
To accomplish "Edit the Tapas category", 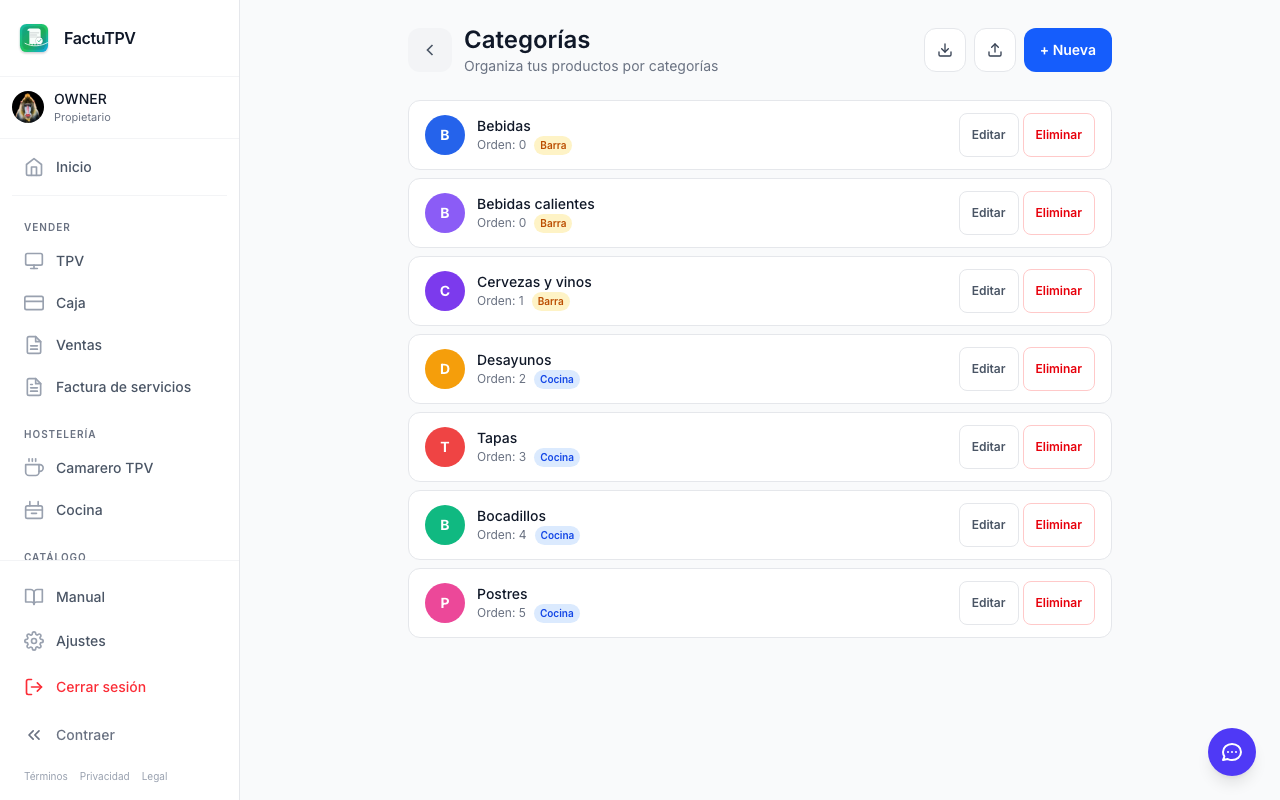I will pos(989,447).
